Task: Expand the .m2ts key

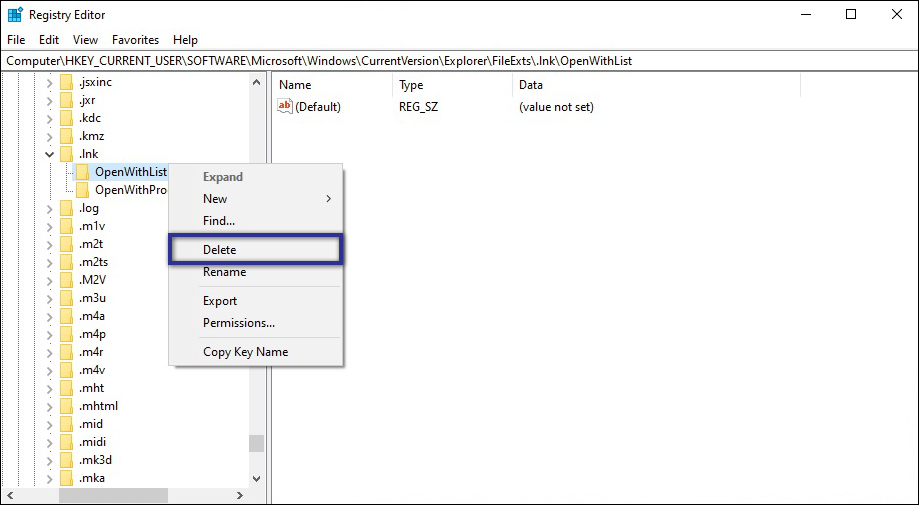Action: click(x=50, y=262)
